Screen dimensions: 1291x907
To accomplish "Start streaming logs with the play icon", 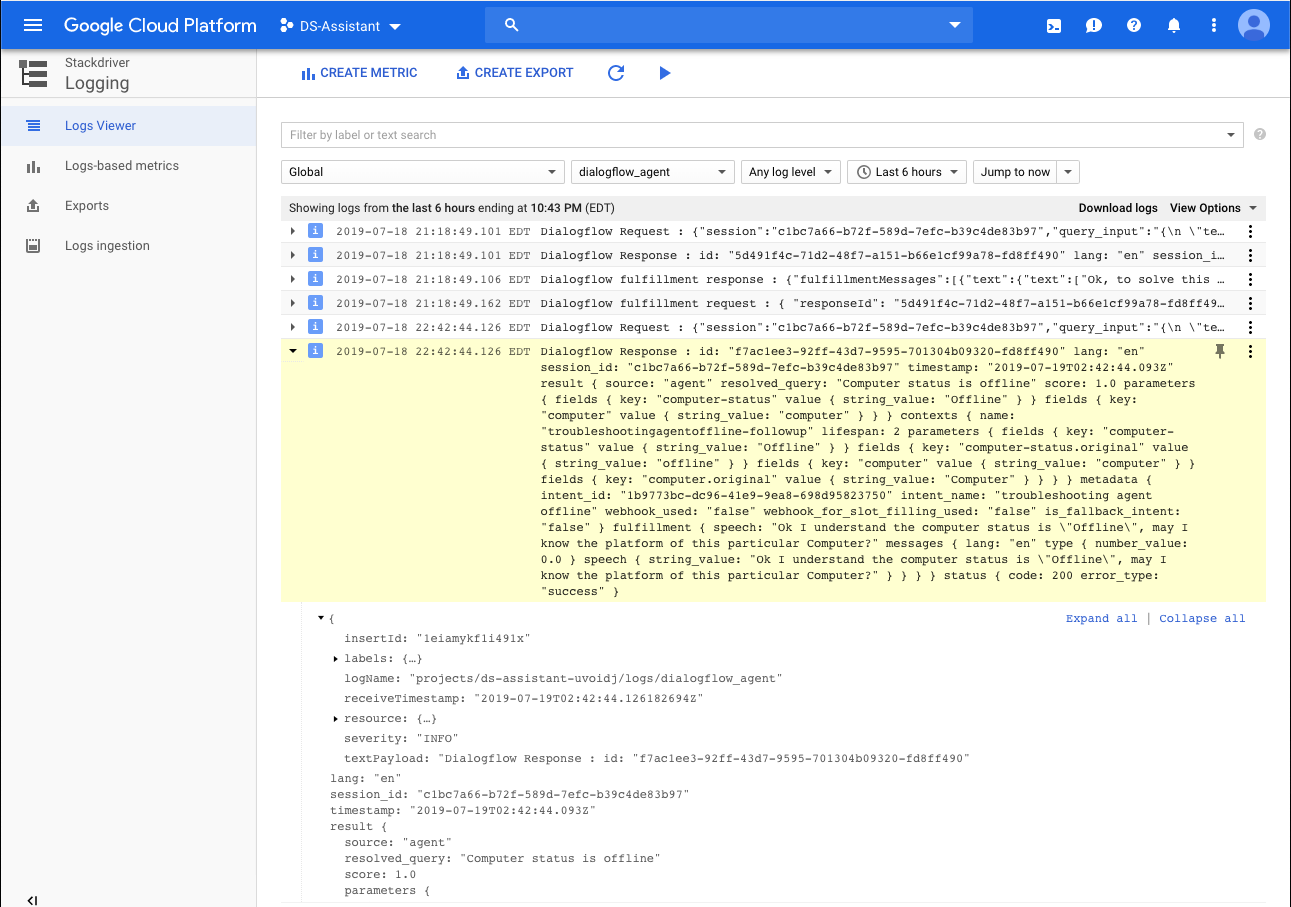I will coord(665,73).
